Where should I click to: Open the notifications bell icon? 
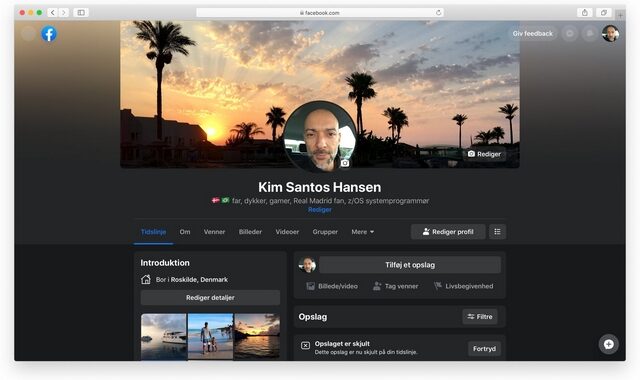pos(590,33)
